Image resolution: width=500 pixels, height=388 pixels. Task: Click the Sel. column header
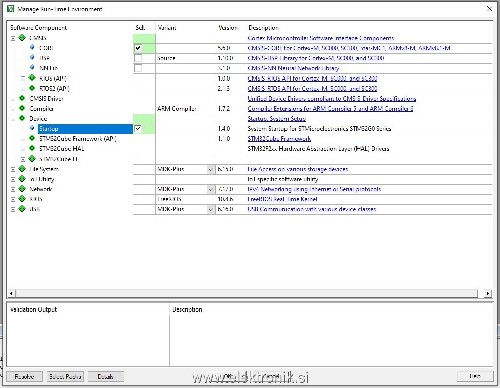coord(140,28)
